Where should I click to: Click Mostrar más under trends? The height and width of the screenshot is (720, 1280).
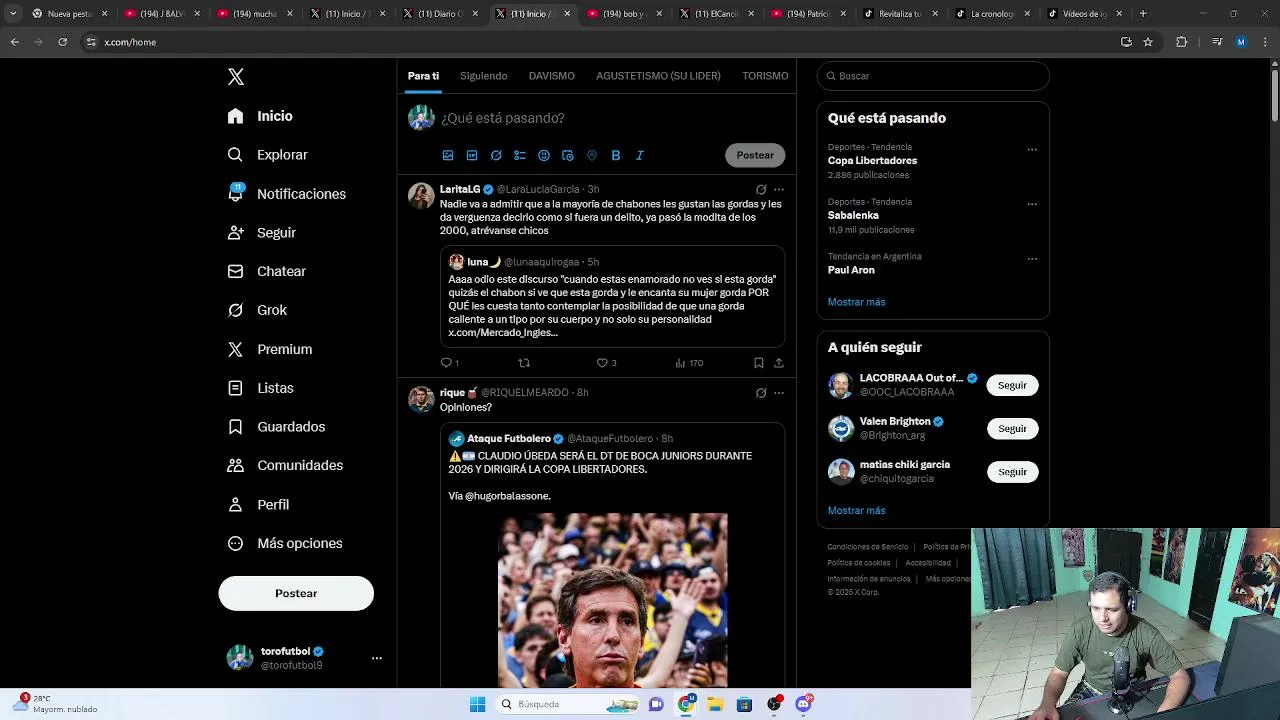coord(856,302)
